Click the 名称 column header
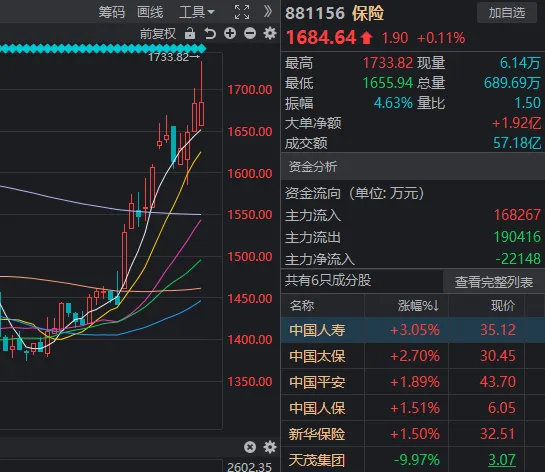Screen dimensions: 545x472 click(302, 306)
